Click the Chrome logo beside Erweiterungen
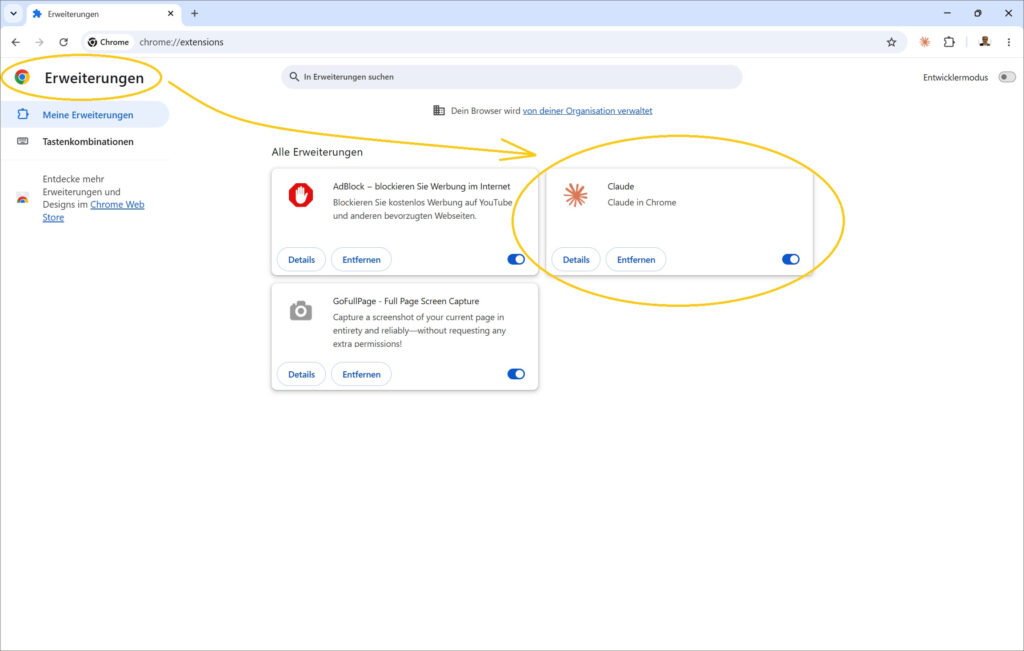The width and height of the screenshot is (1024, 651). 22,77
